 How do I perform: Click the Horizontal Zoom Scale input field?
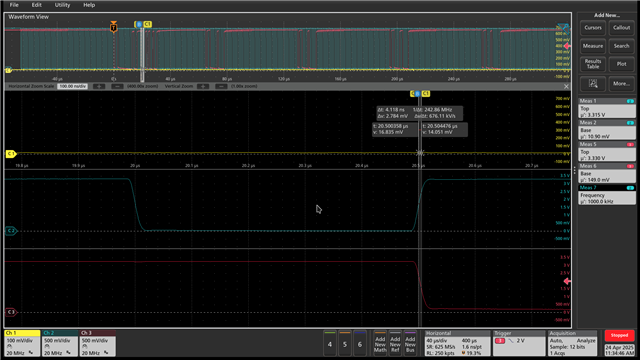[72, 87]
